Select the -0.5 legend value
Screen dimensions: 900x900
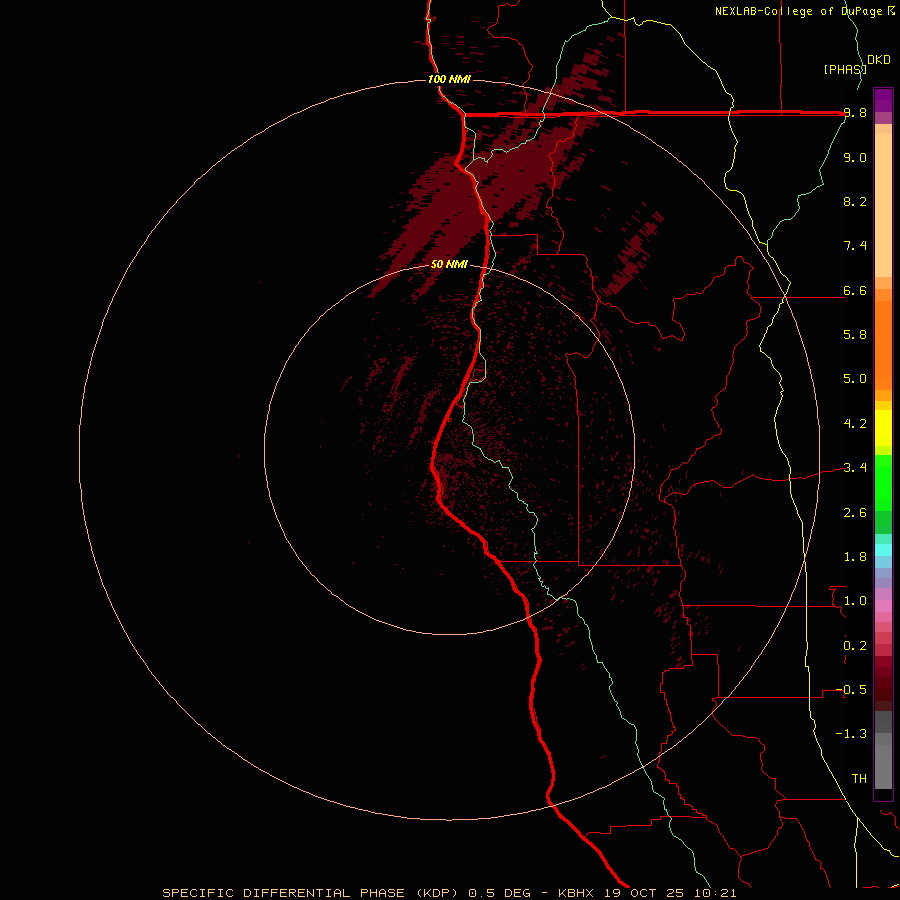(x=851, y=690)
